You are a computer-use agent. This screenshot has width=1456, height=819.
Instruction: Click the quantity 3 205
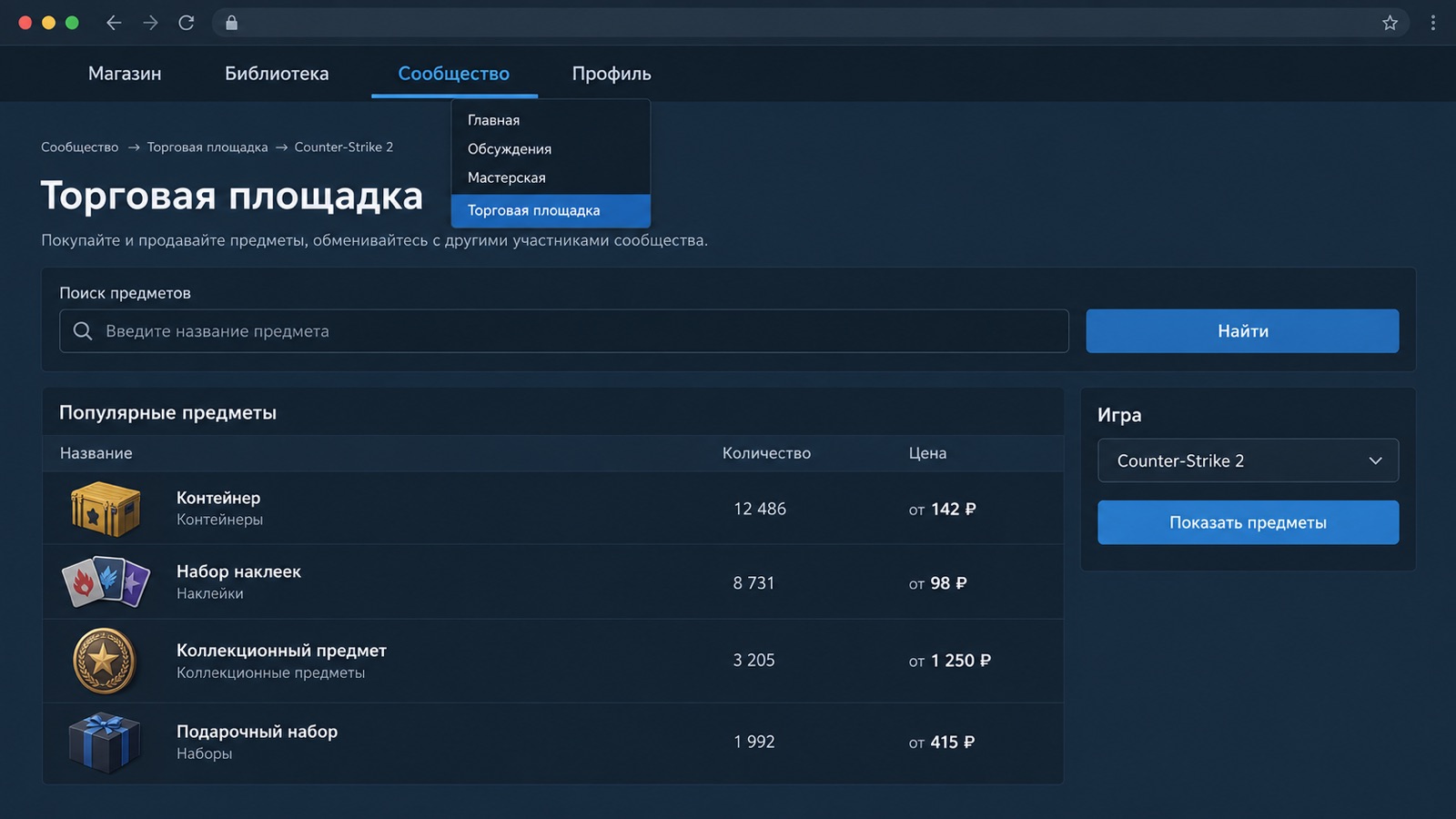tap(753, 661)
